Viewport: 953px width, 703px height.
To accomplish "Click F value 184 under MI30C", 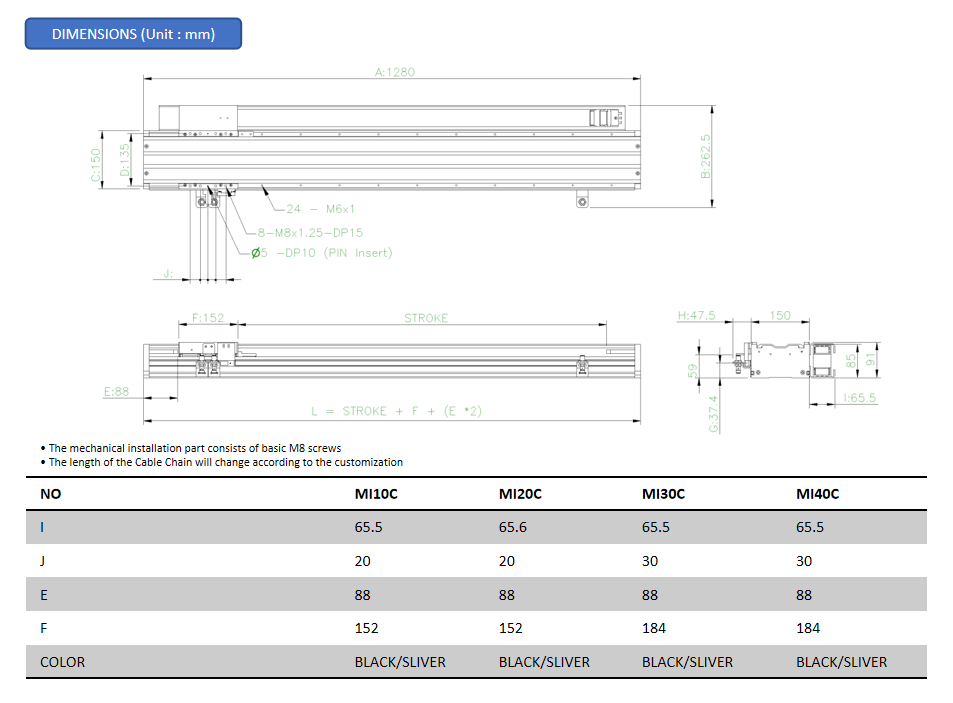I will tap(654, 628).
